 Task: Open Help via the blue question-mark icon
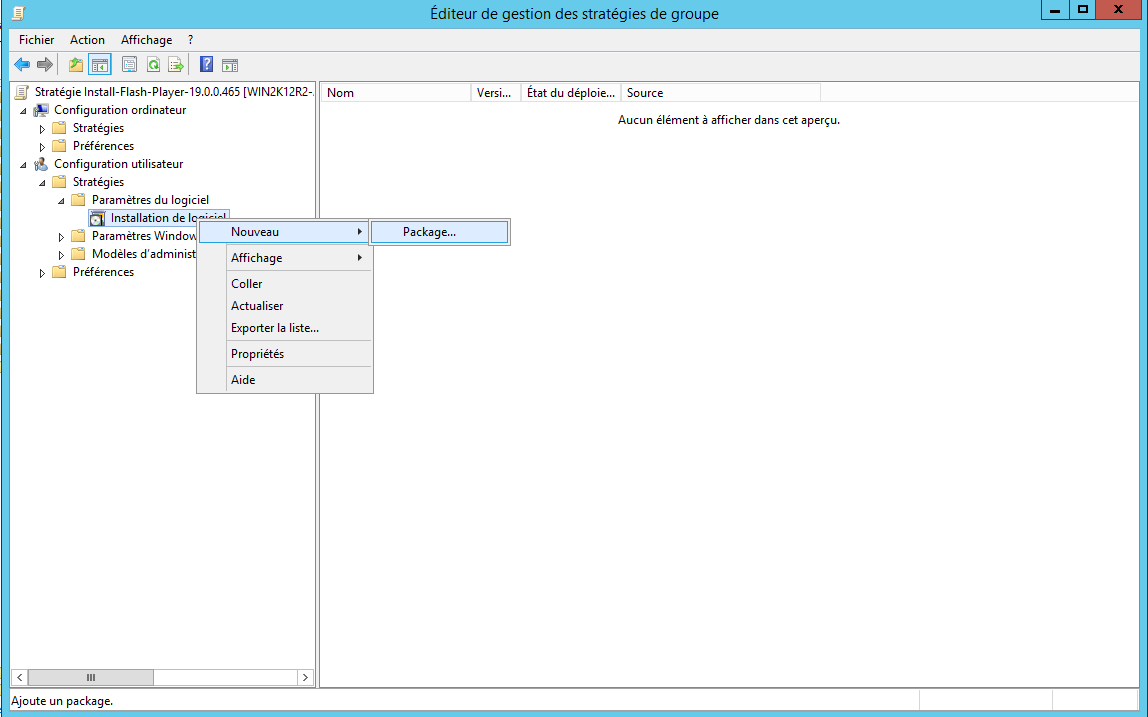tap(206, 65)
